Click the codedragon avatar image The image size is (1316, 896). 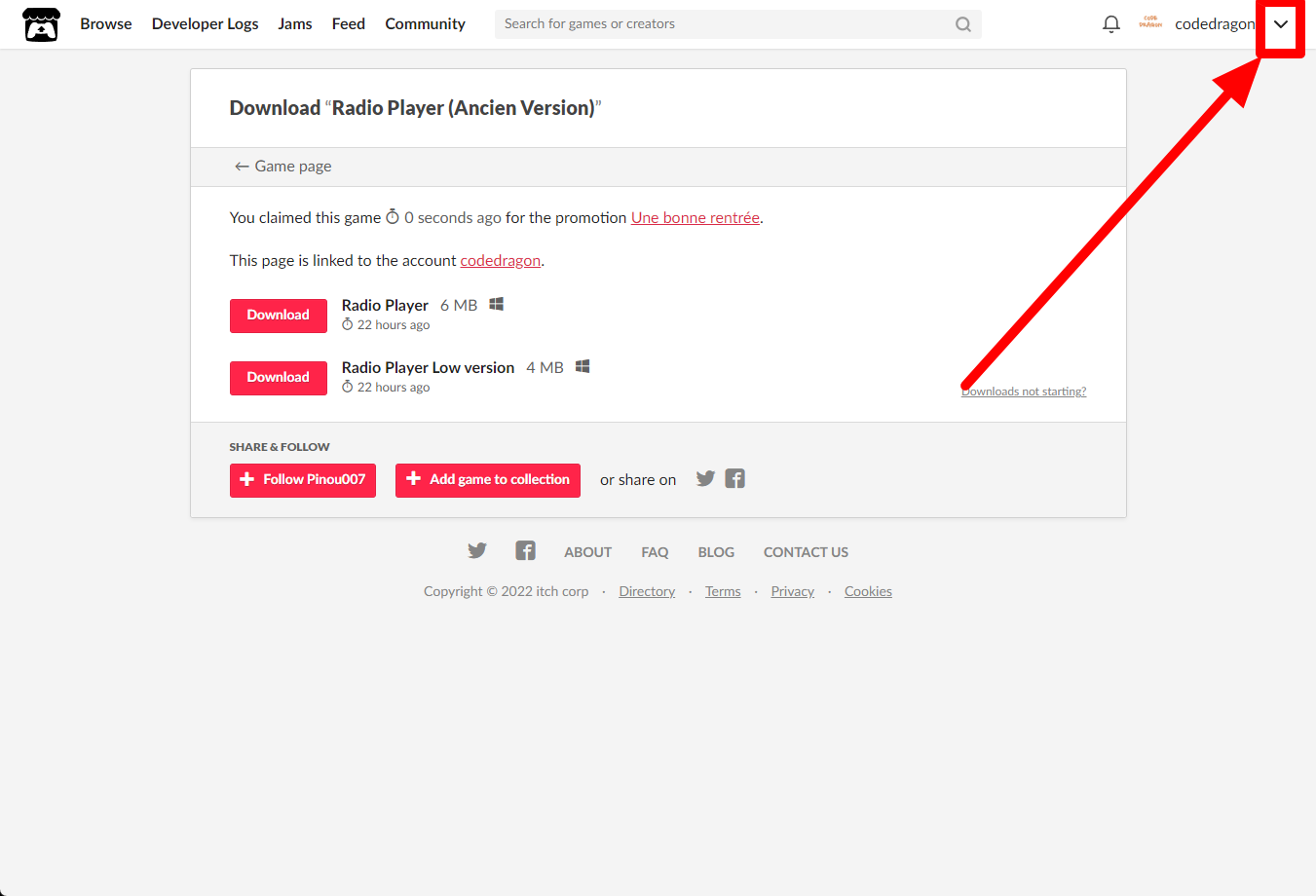coord(1150,23)
